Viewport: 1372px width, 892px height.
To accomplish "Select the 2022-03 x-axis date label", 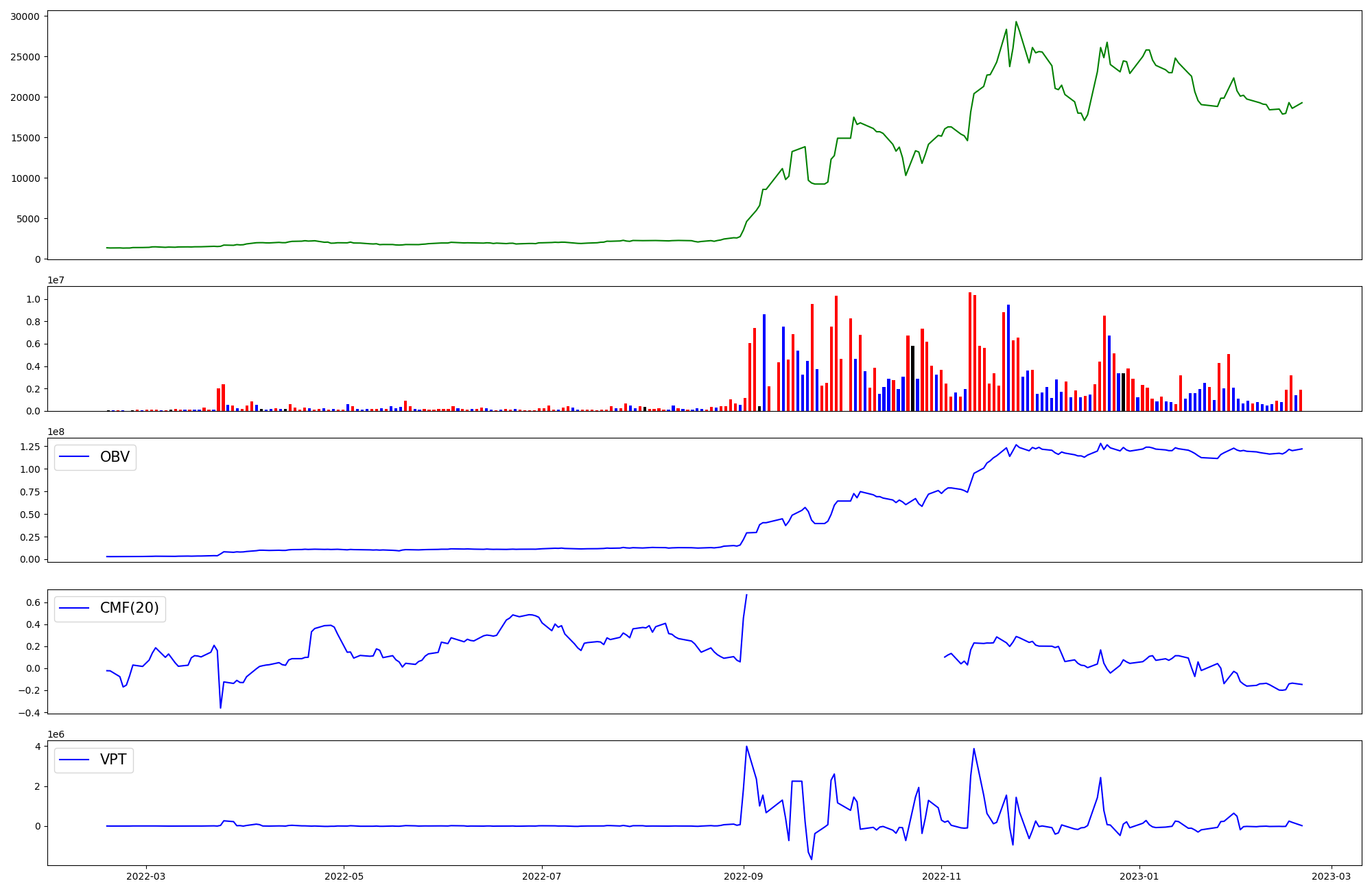I will click(145, 876).
